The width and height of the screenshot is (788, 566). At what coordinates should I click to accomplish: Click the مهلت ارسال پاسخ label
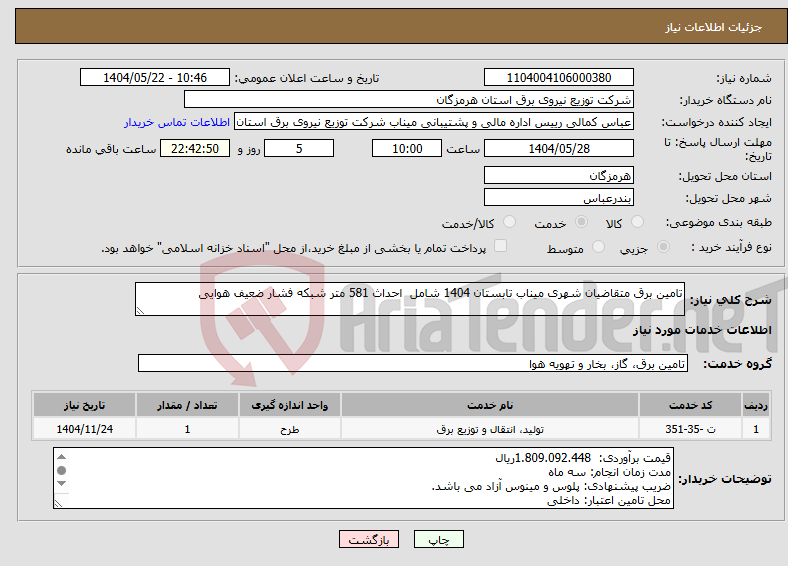point(718,149)
